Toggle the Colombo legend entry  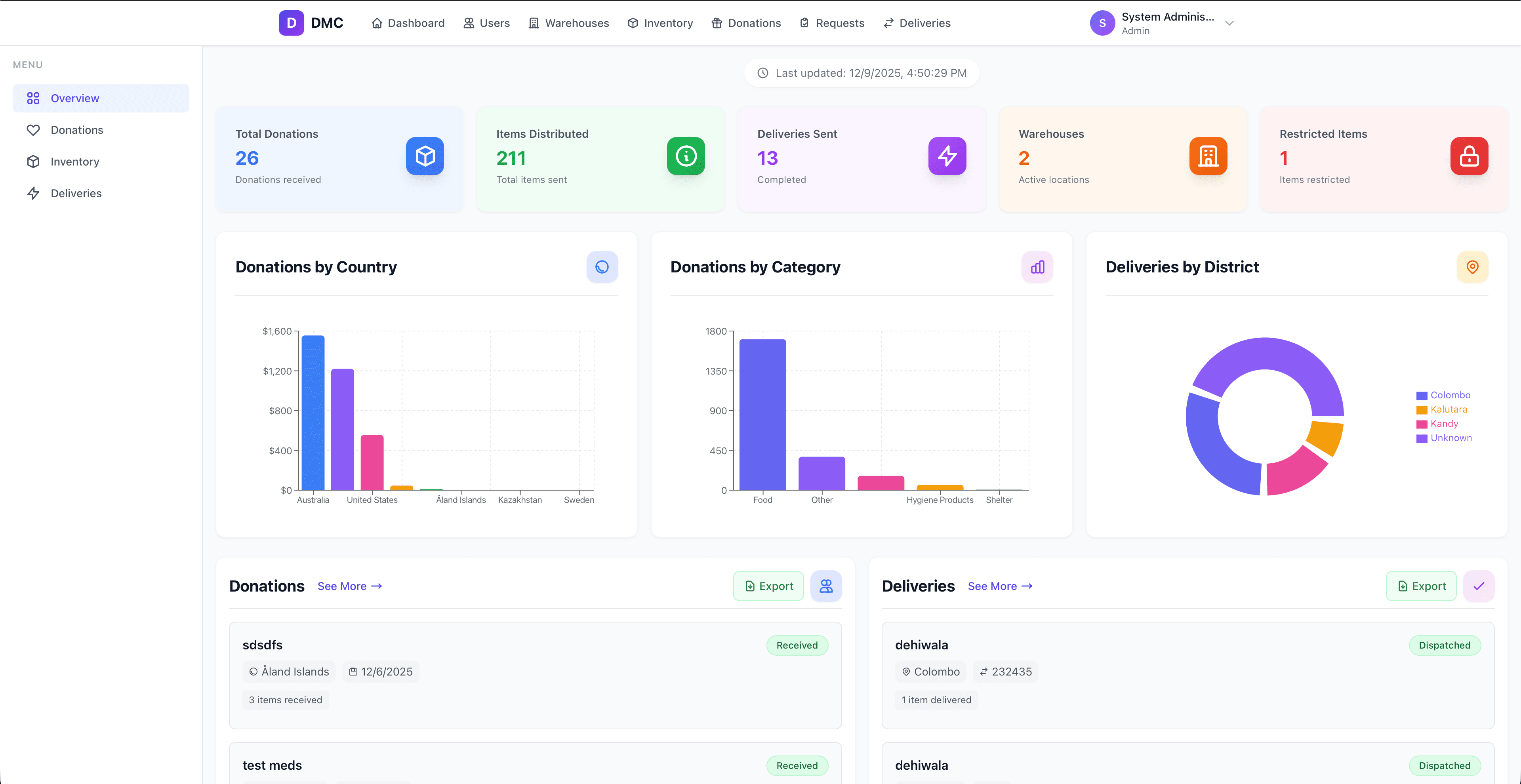tap(1450, 395)
